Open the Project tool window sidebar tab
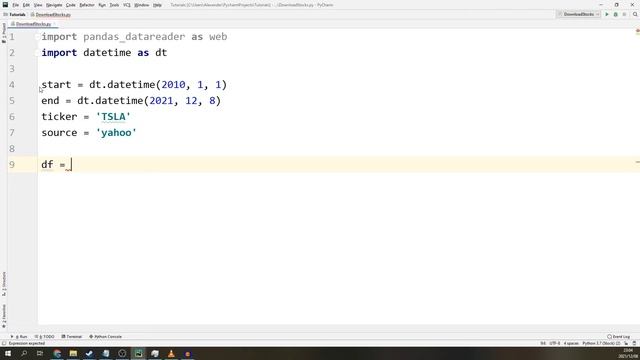 4,33
